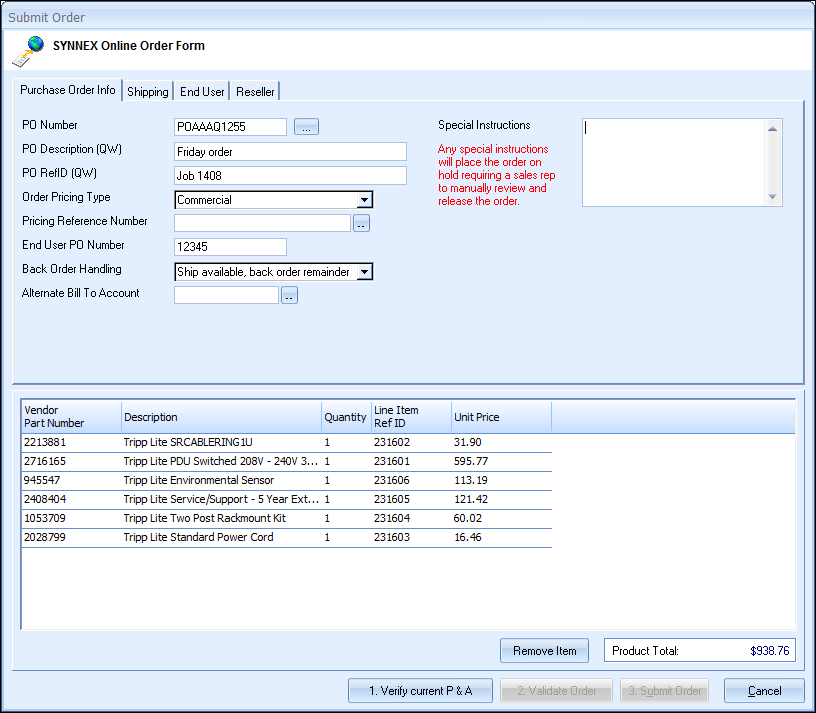
Task: Open the End User tab
Action: pyautogui.click(x=202, y=92)
